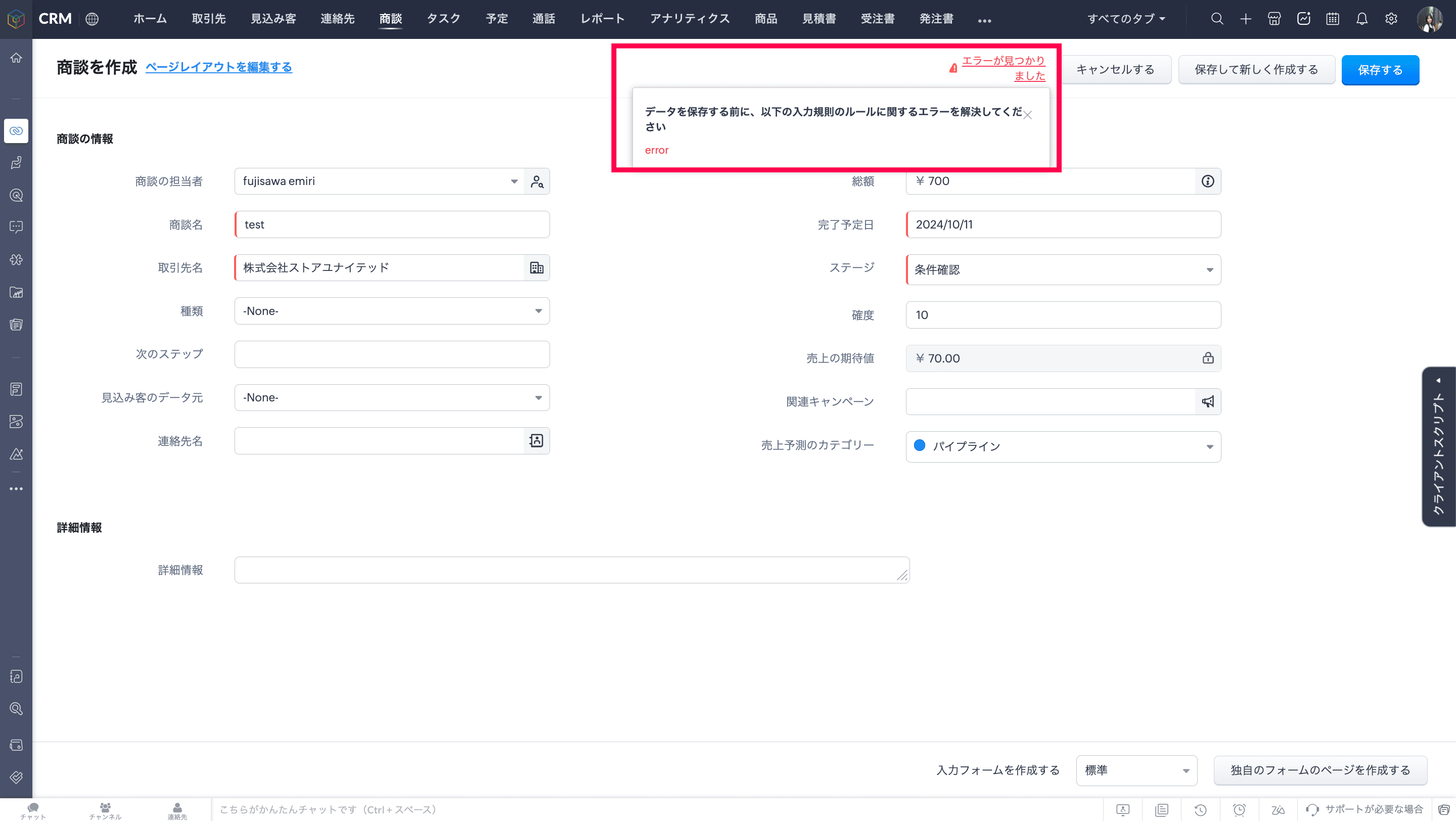The image size is (1456, 821).
Task: Open setup gear icon in header
Action: point(1391,19)
